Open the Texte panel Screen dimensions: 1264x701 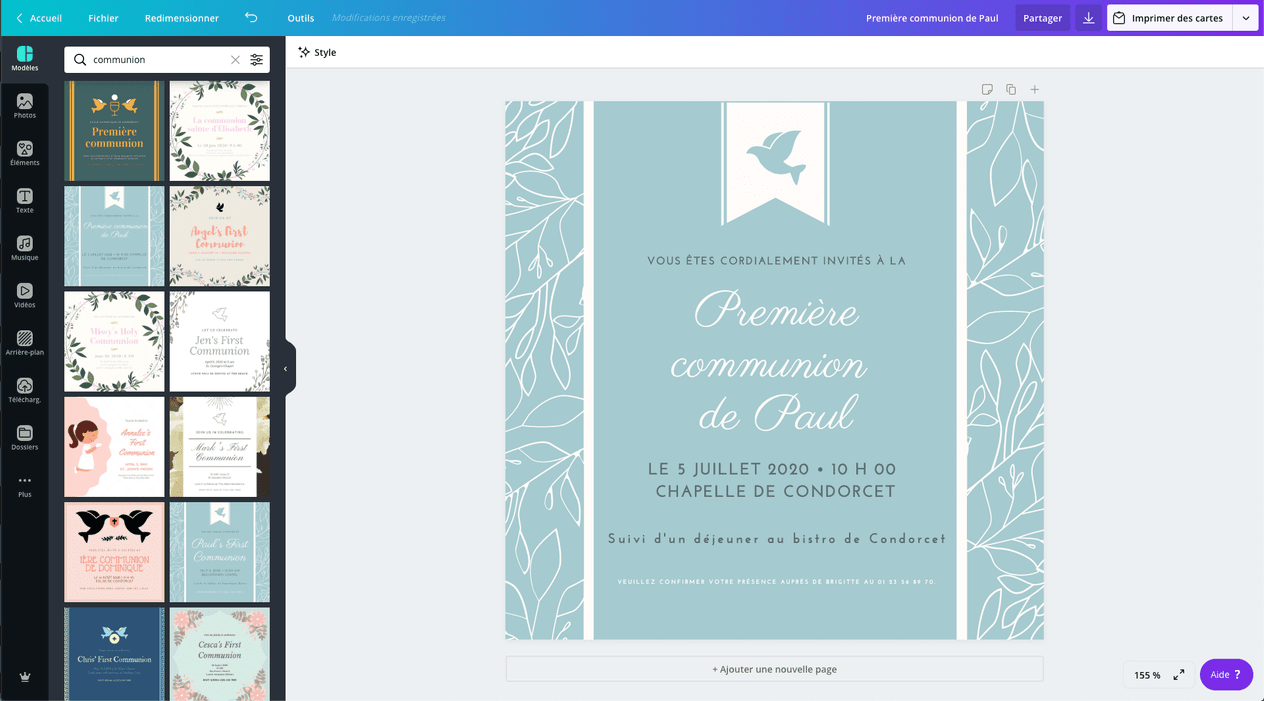(x=24, y=201)
